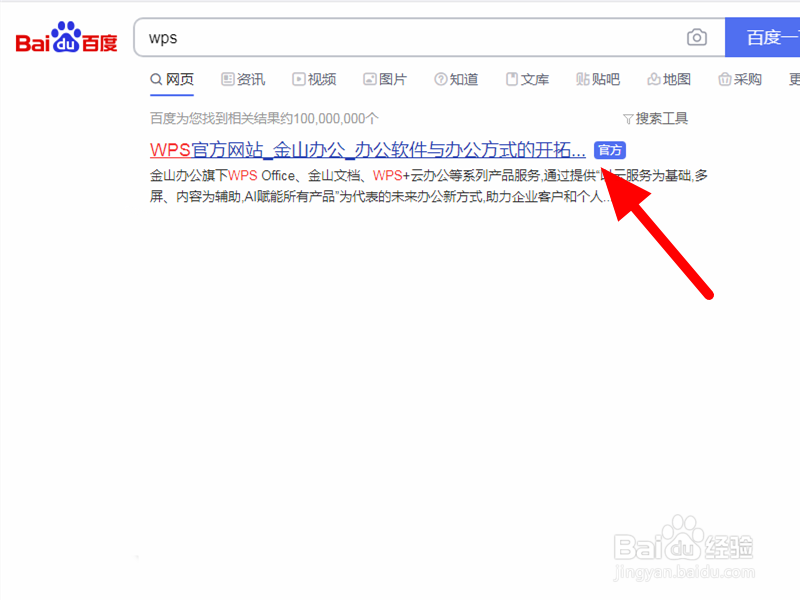Open the 文库 tab
This screenshot has height=600, width=800.
click(x=527, y=80)
